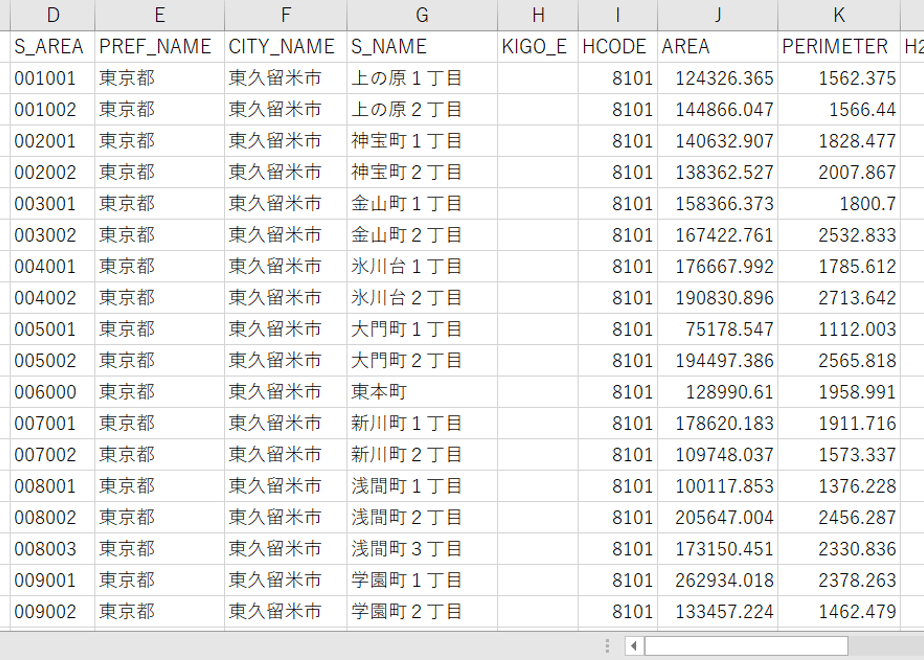Select the HCODE header cell
This screenshot has height=660, width=924.
618,47
